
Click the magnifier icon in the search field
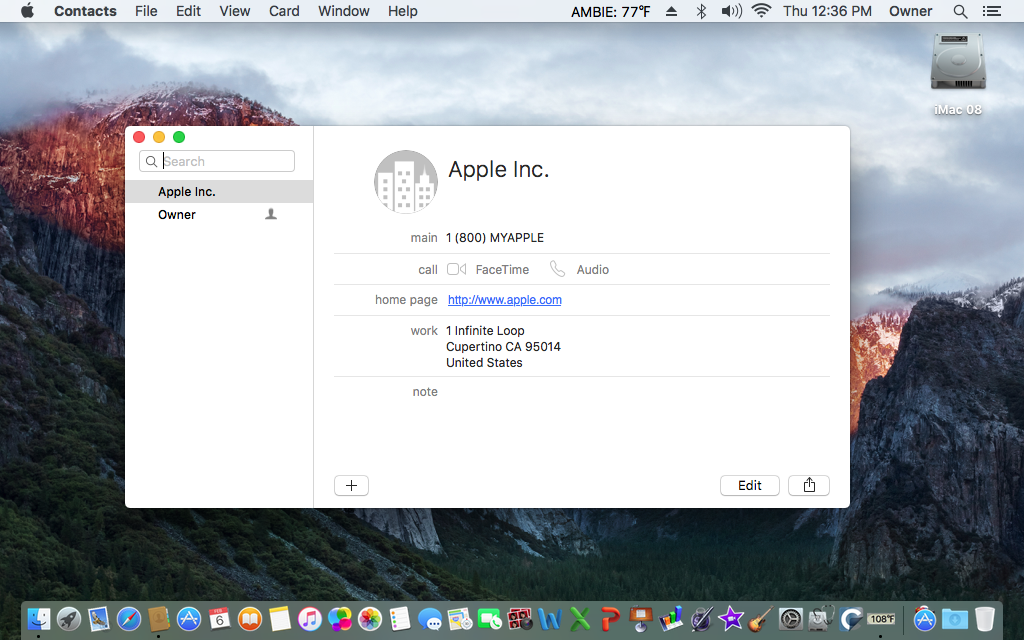151,161
